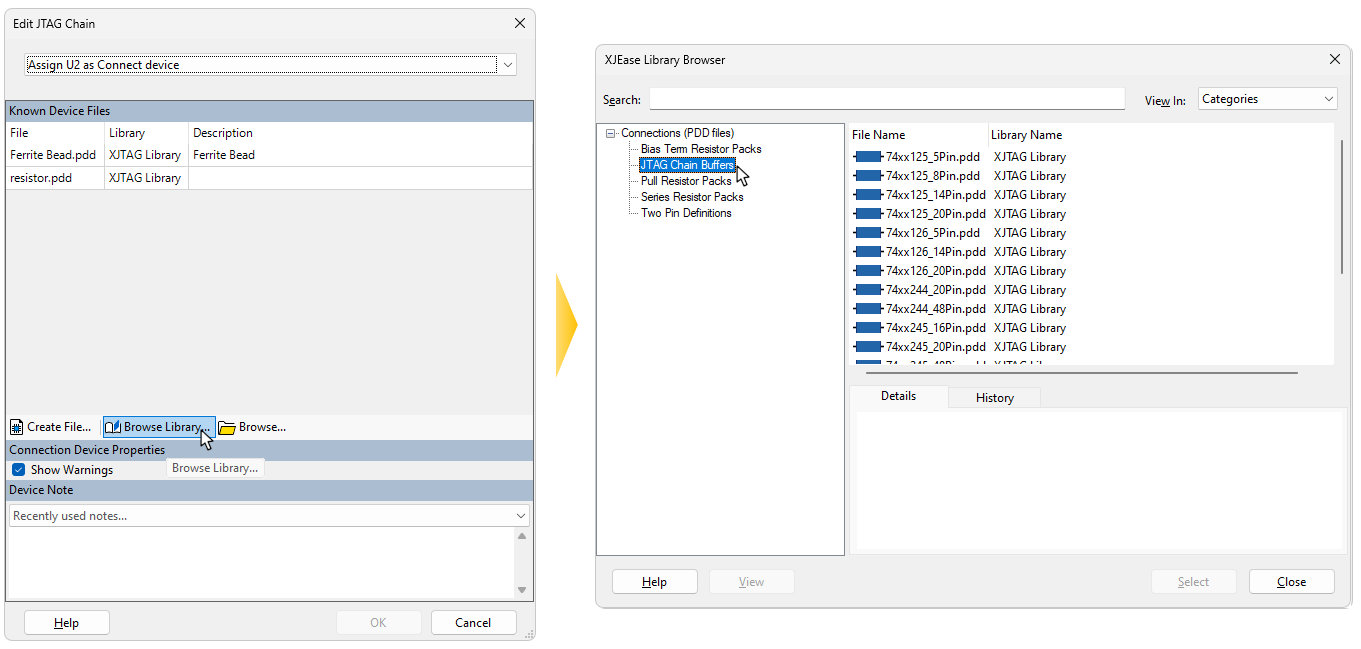Select the 74xx125_20Pin.pdd file icon
This screenshot has width=1361, height=649.
[867, 214]
